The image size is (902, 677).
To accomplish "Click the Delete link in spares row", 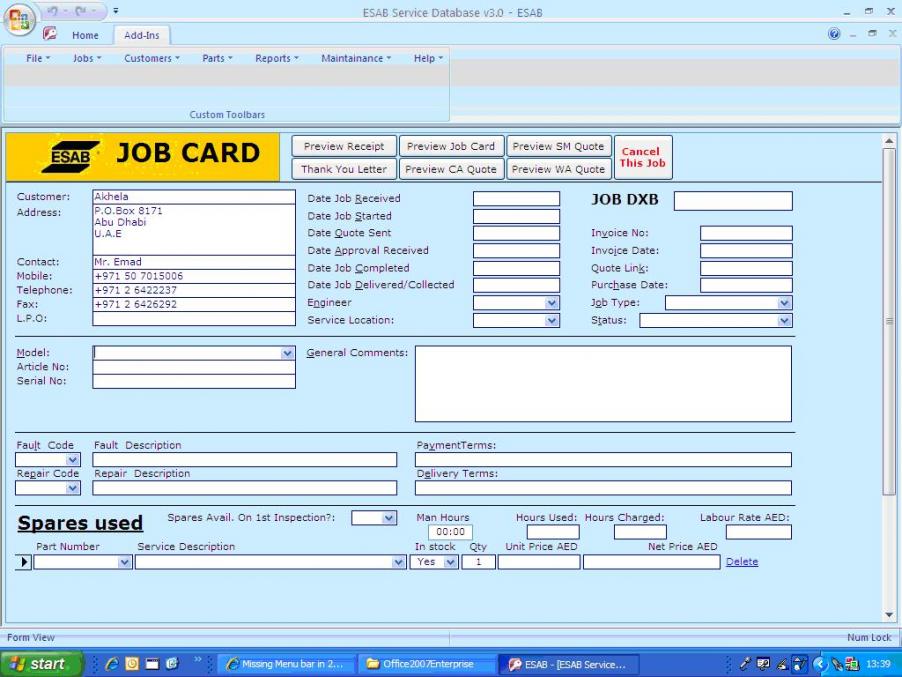I will pyautogui.click(x=742, y=561).
